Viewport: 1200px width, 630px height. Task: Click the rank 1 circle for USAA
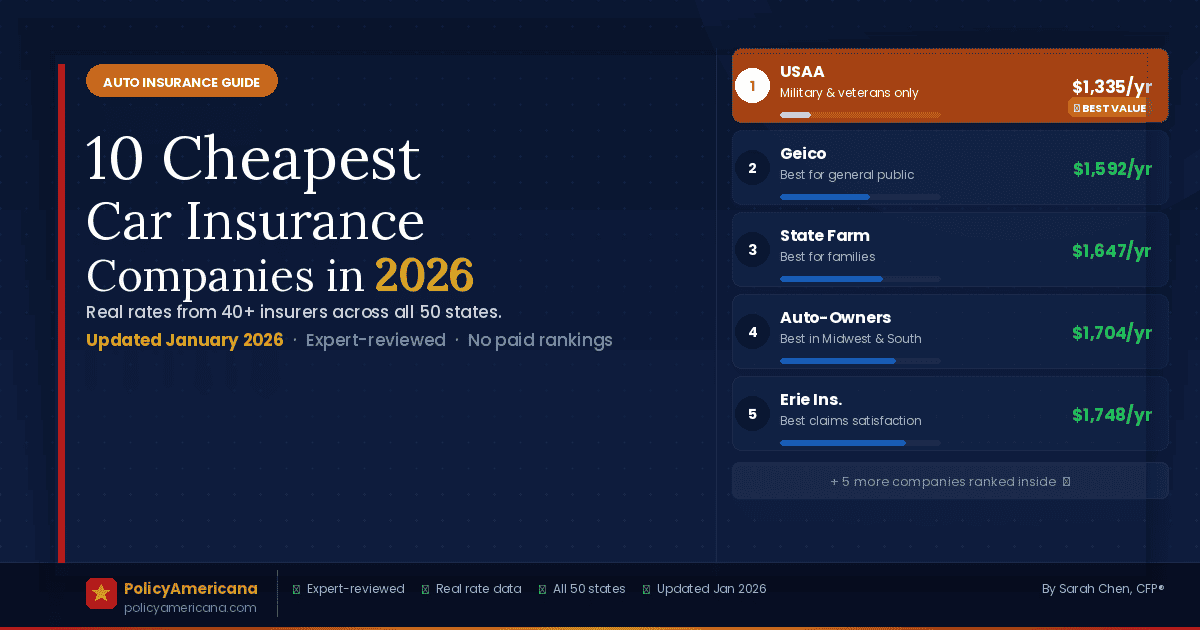point(752,86)
